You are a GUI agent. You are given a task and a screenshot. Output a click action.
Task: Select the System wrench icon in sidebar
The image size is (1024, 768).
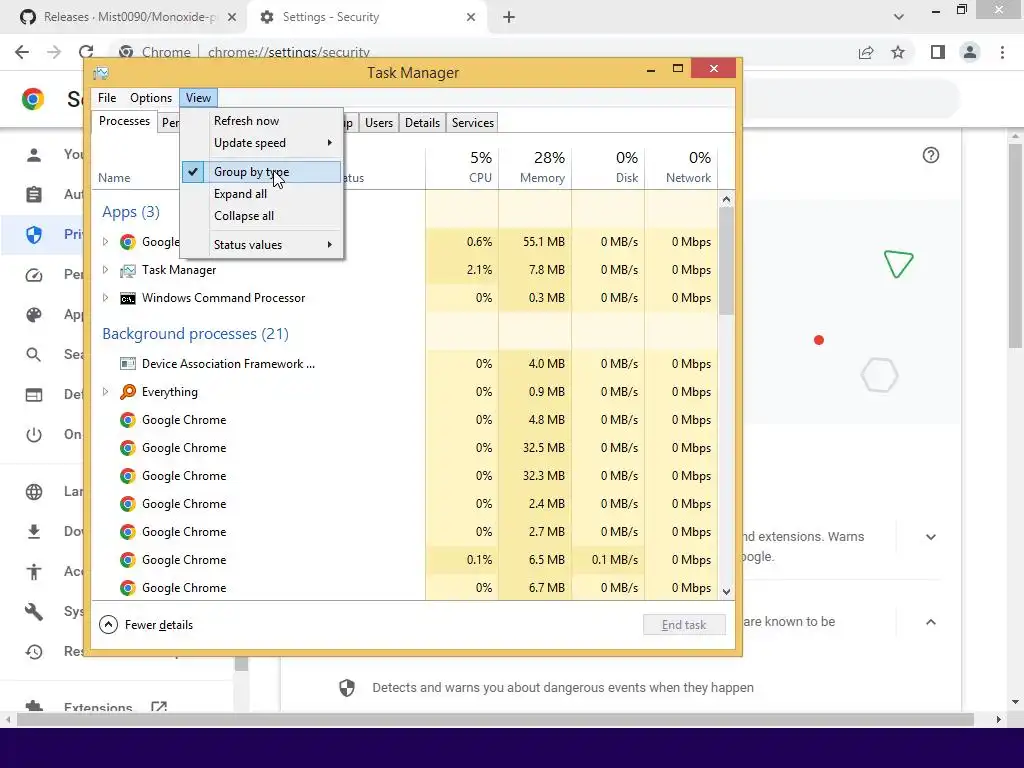[34, 611]
